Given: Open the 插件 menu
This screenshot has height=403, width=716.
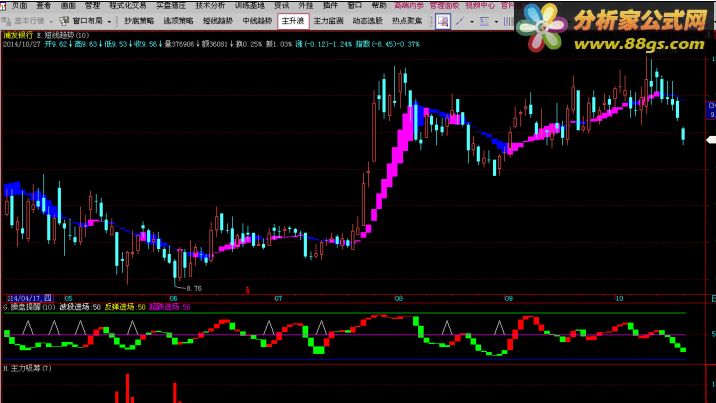Looking at the screenshot, I should (x=330, y=5).
